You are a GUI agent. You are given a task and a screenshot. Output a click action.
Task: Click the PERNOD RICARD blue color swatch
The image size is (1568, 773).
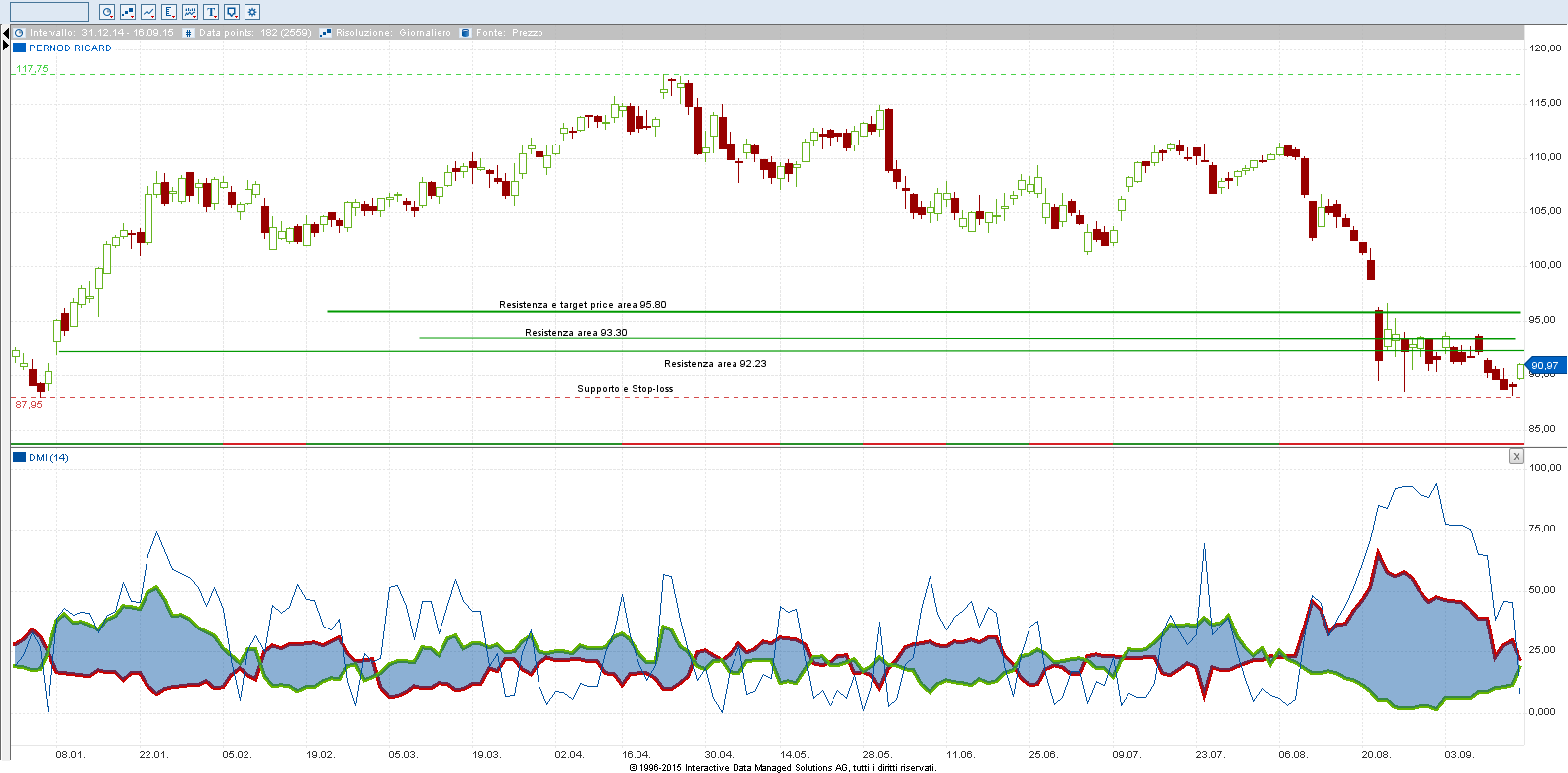(x=19, y=48)
